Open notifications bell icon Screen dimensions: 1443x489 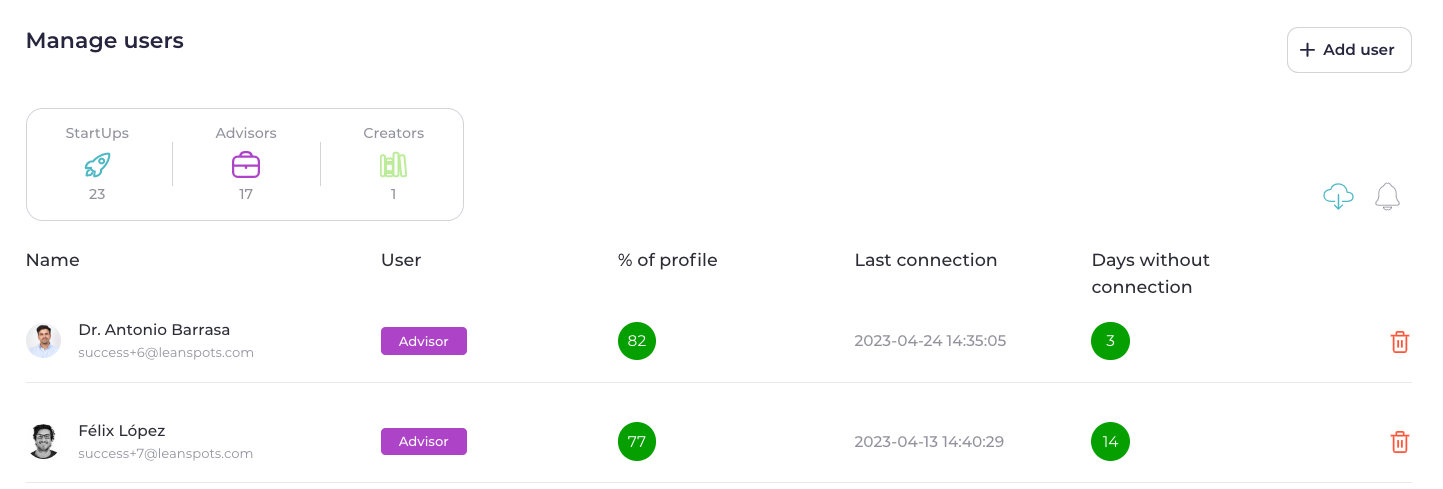coord(1387,196)
